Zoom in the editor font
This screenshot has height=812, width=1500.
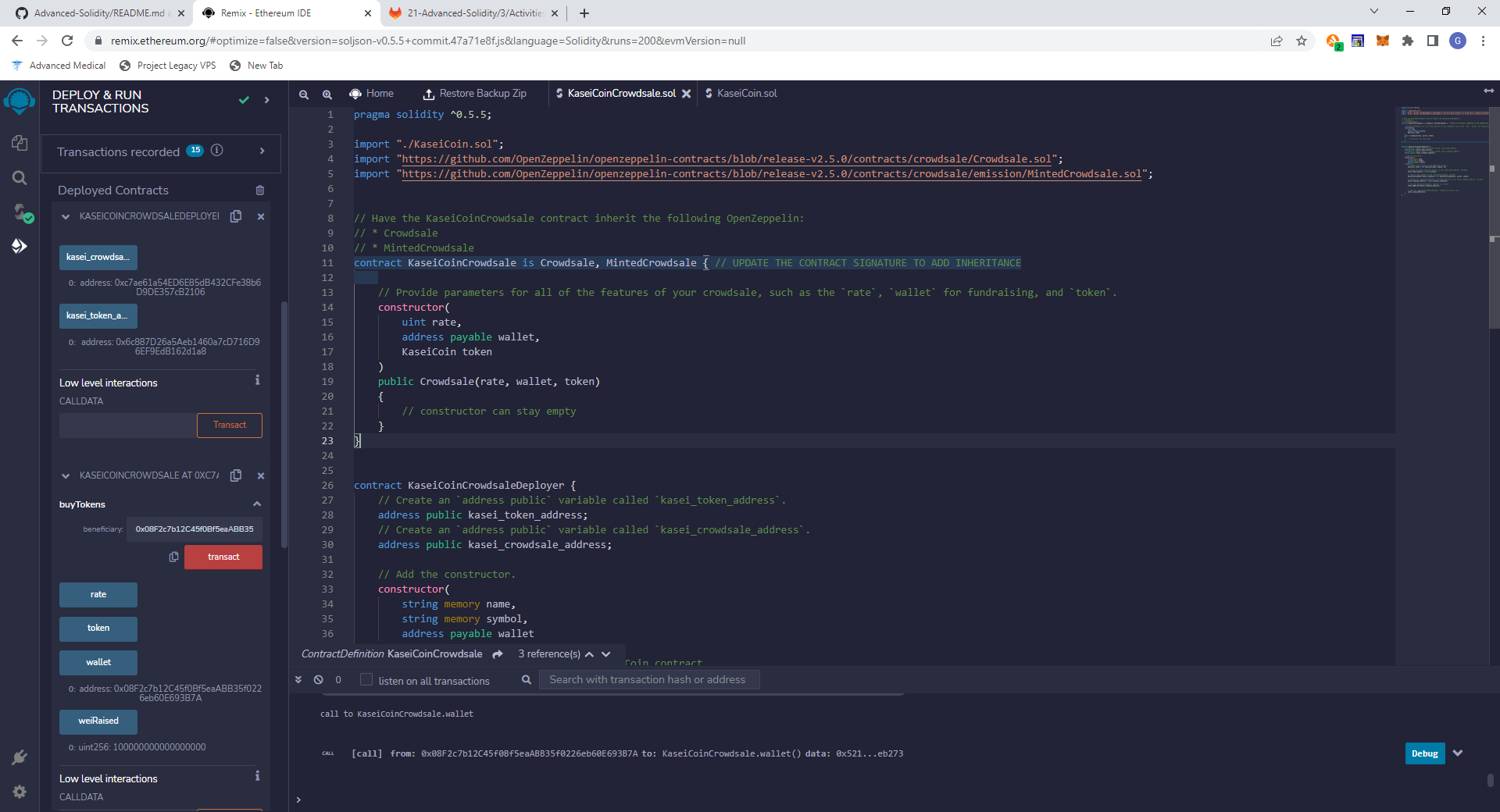327,94
